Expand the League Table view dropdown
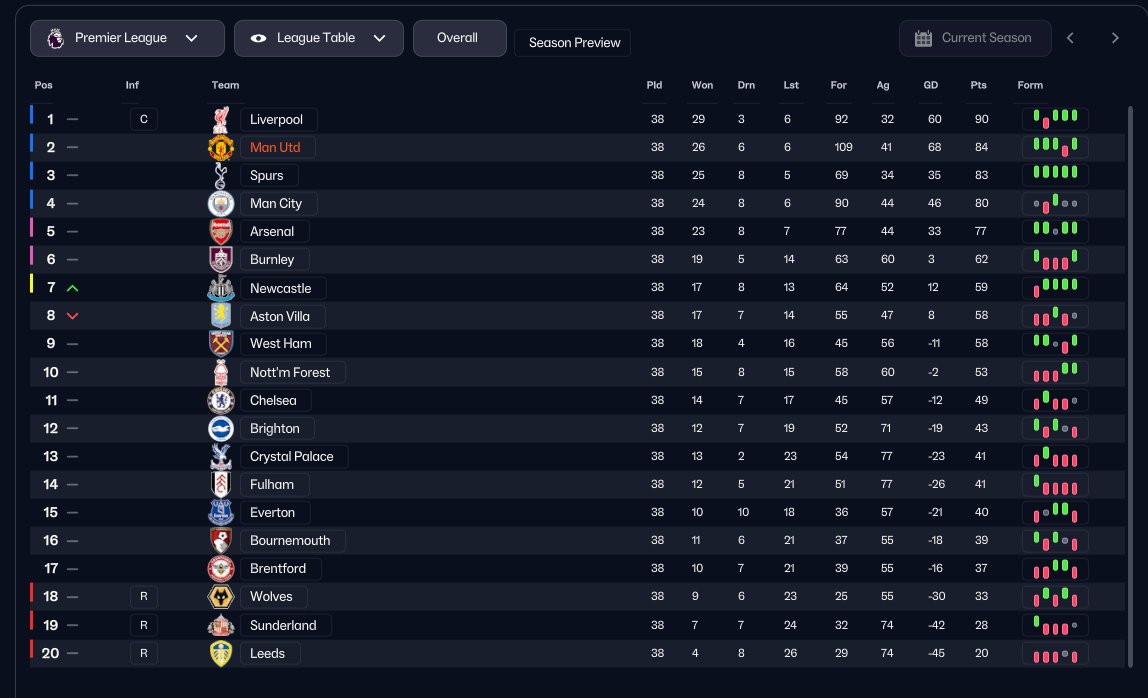The width and height of the screenshot is (1148, 698). tap(318, 38)
